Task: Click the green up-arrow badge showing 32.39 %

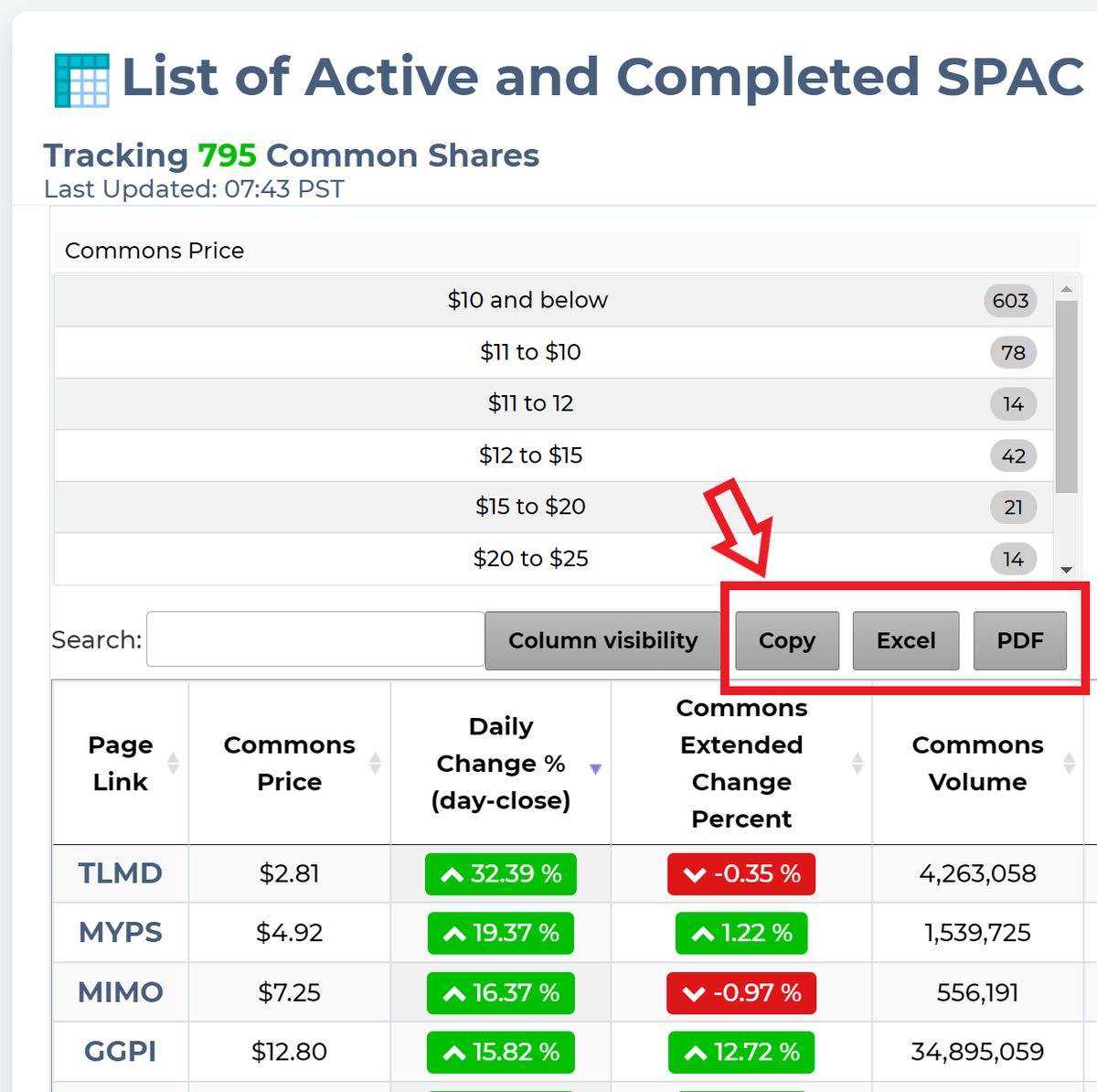Action: [500, 874]
